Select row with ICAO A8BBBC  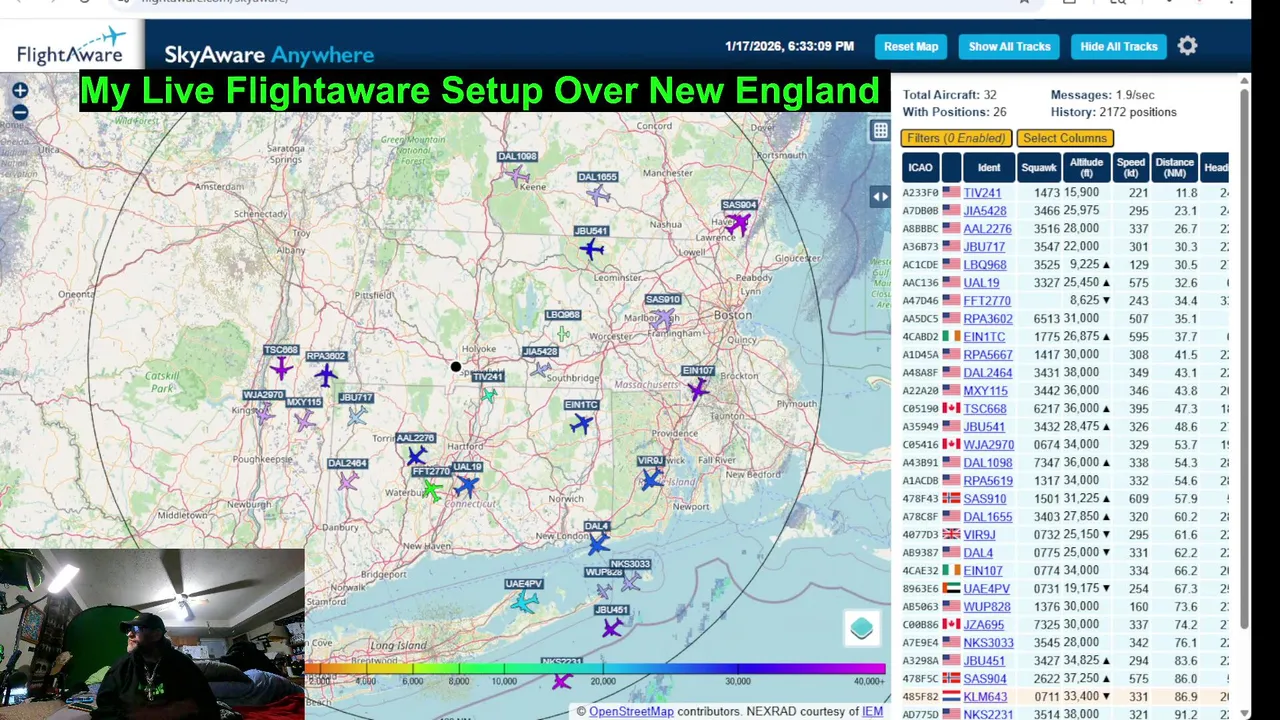tap(1065, 229)
